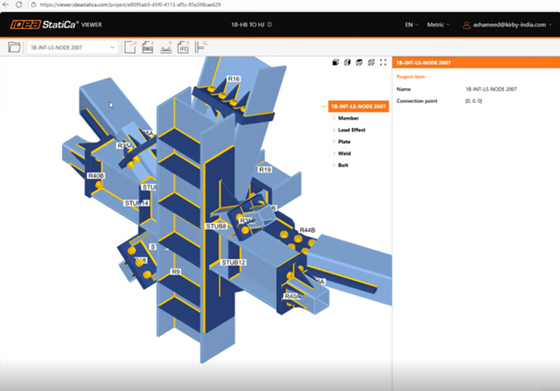Screen dimensions: 560x391
Task: Switch to side cube view
Action: [347, 62]
